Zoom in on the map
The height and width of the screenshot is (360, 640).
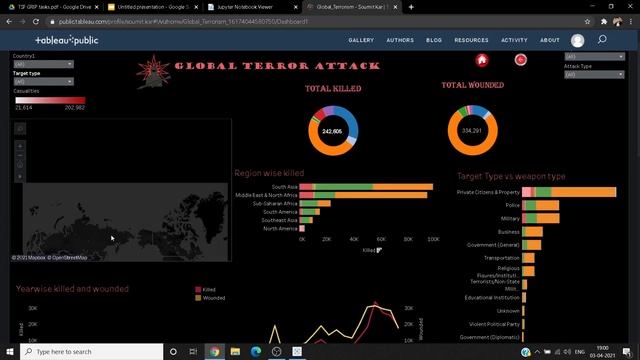(x=20, y=146)
